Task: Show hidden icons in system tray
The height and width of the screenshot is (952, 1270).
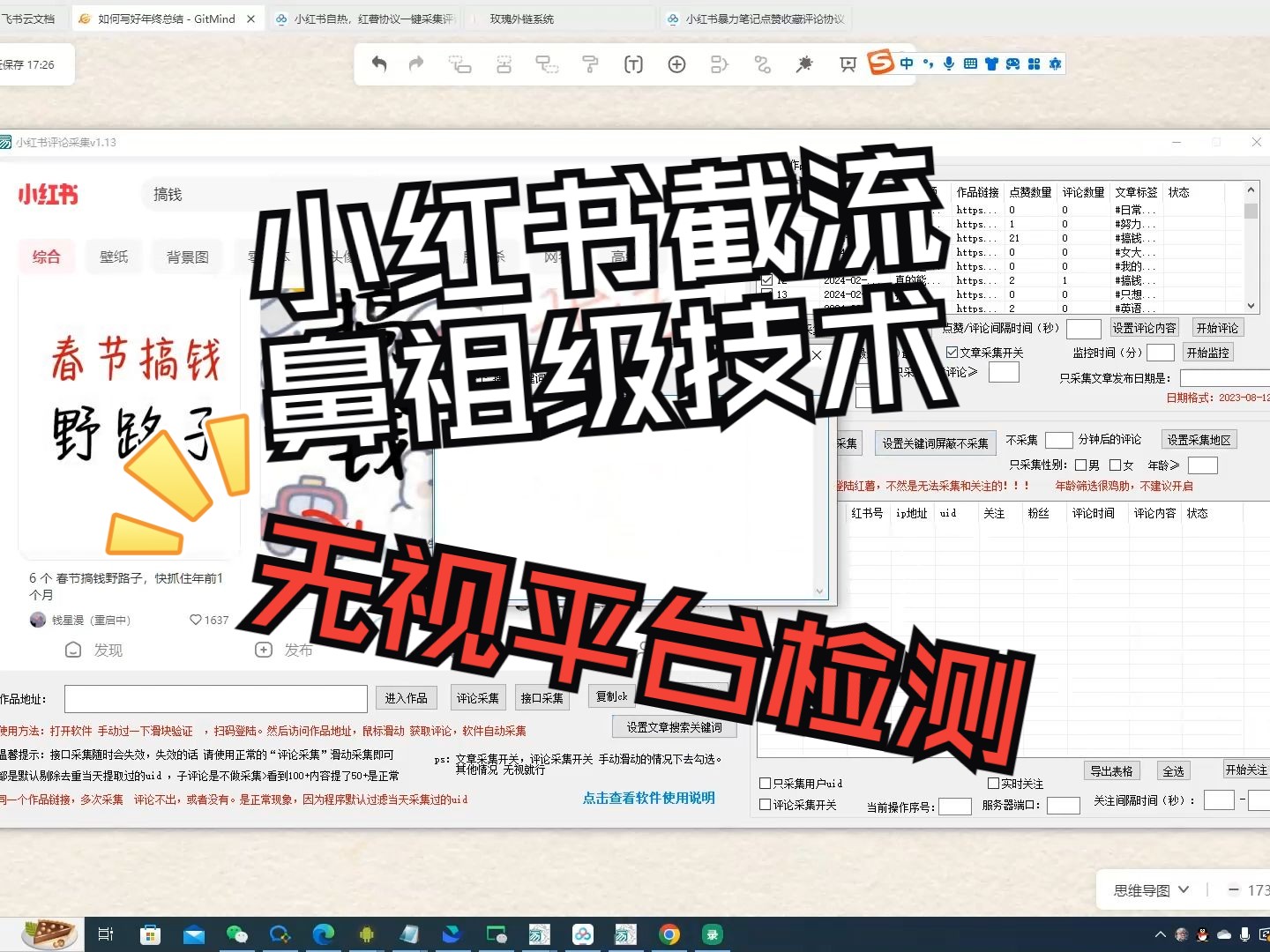Action: 1160,934
